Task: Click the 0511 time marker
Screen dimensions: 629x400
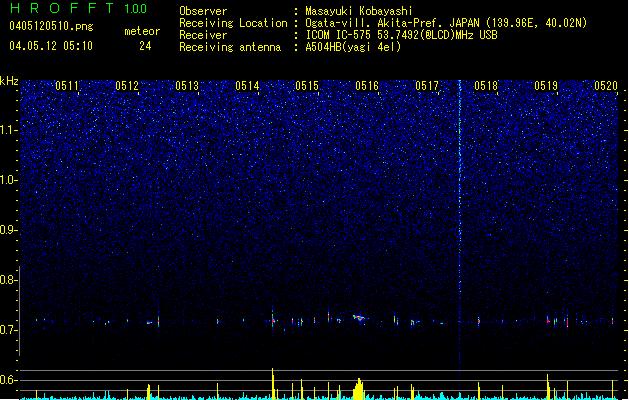Action: (x=67, y=86)
